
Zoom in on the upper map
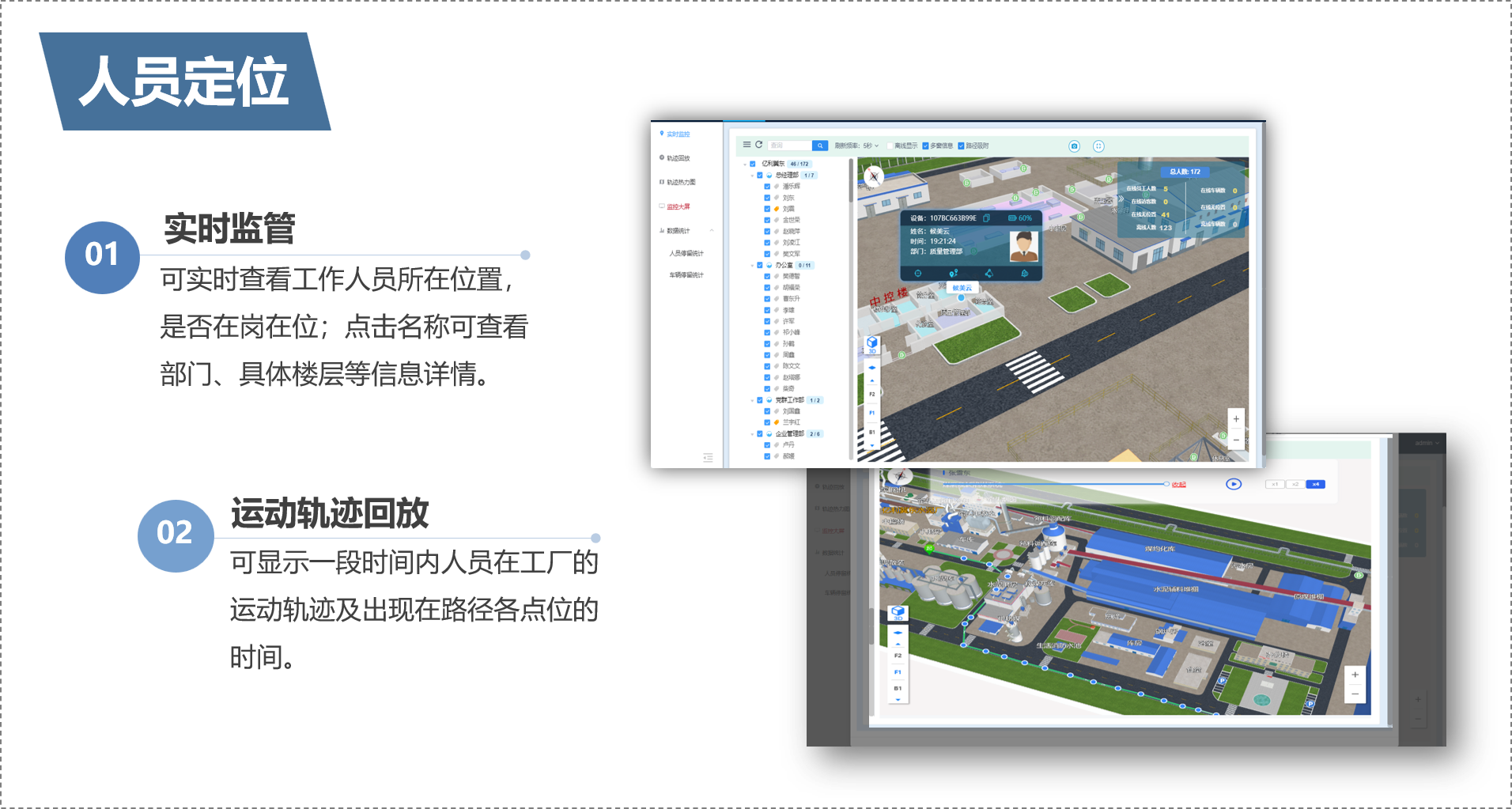tap(1236, 419)
